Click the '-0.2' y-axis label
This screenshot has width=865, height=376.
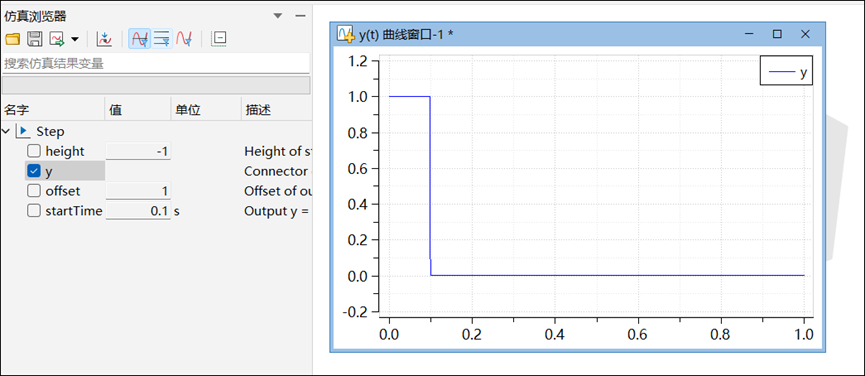tap(356, 311)
